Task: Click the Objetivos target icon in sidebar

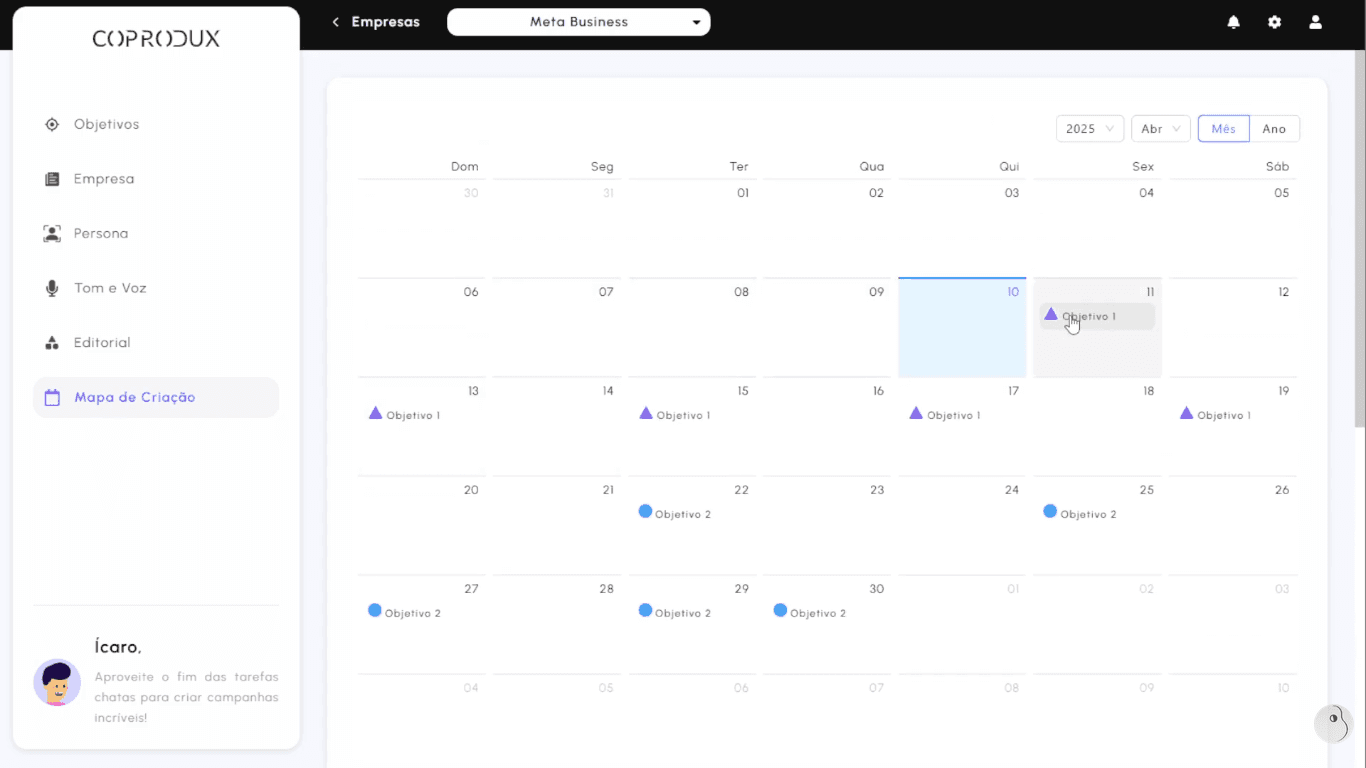Action: coord(52,124)
